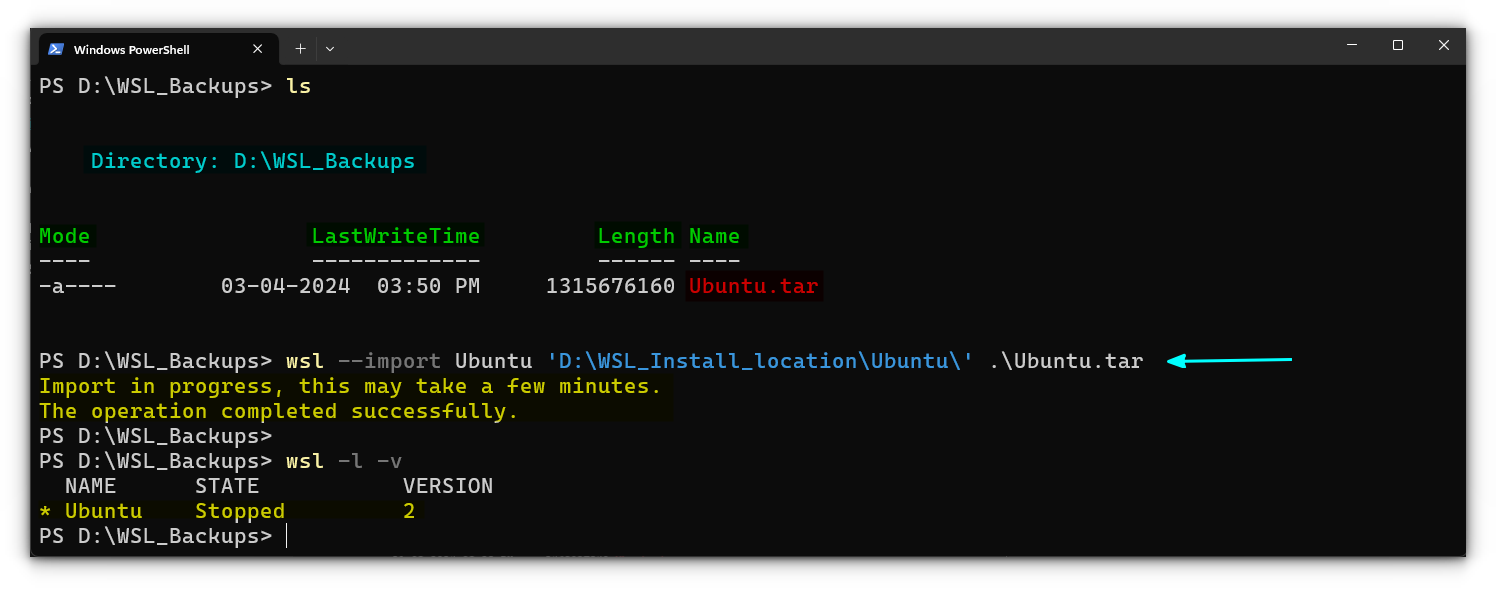Click the maximize button on the window

coord(1397,45)
